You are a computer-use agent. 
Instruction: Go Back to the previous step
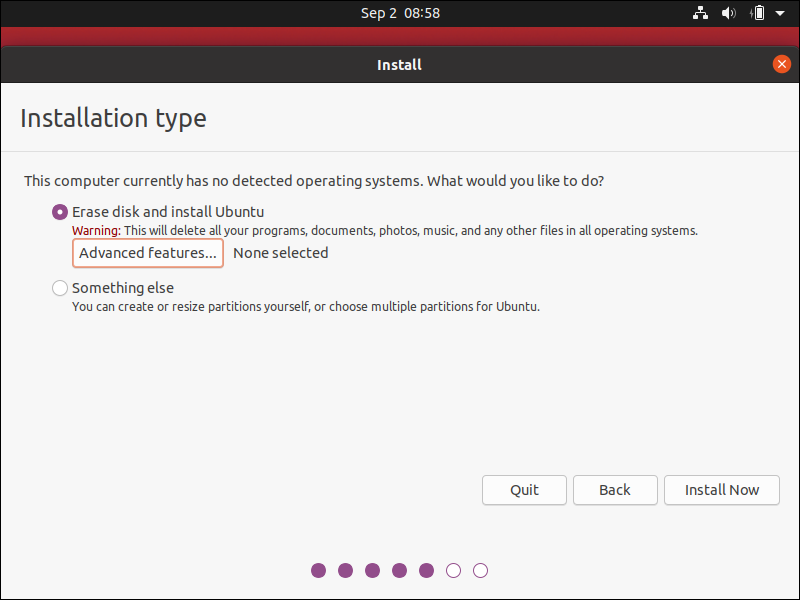615,490
